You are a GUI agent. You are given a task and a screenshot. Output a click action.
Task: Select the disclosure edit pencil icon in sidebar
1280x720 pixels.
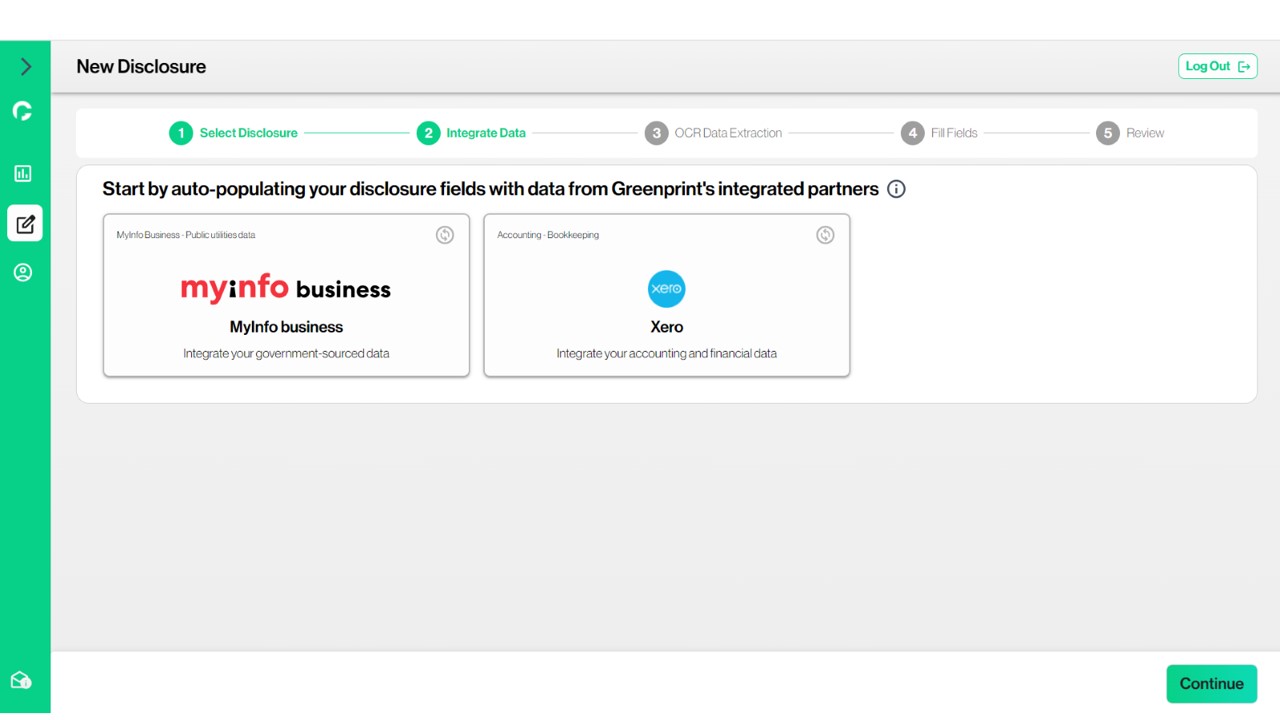pyautogui.click(x=25, y=223)
